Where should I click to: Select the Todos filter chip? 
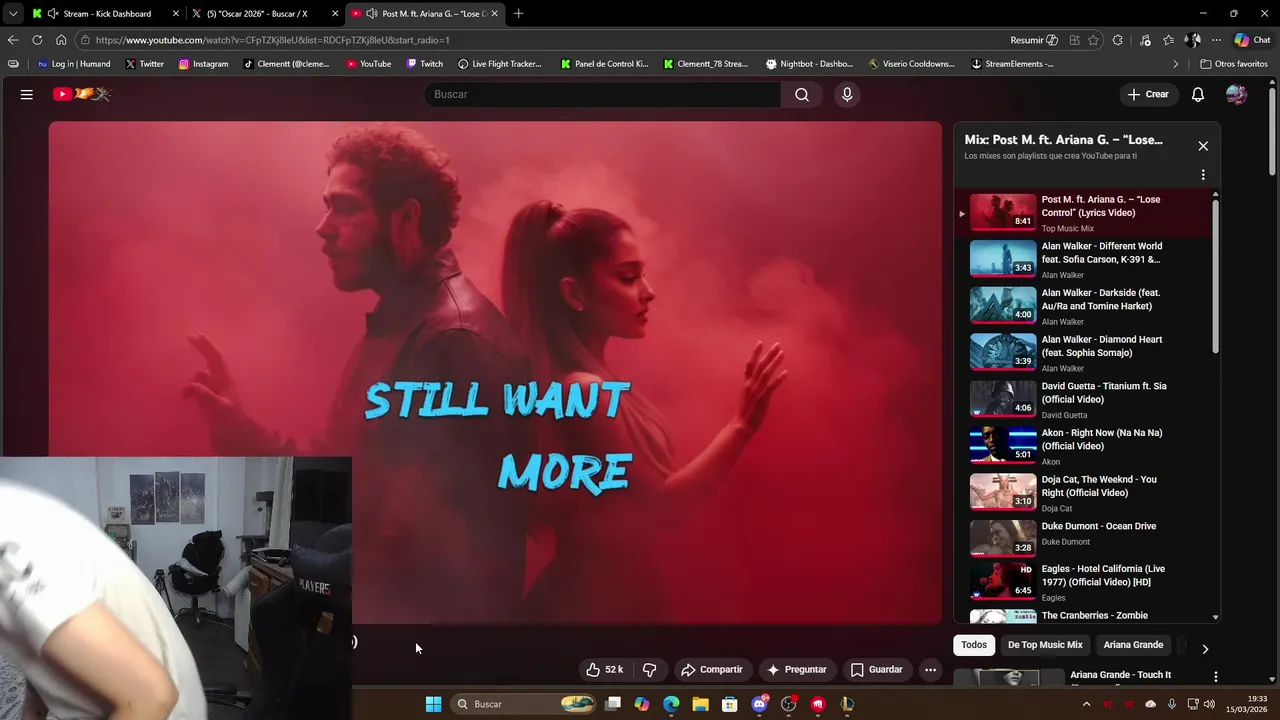coord(974,645)
